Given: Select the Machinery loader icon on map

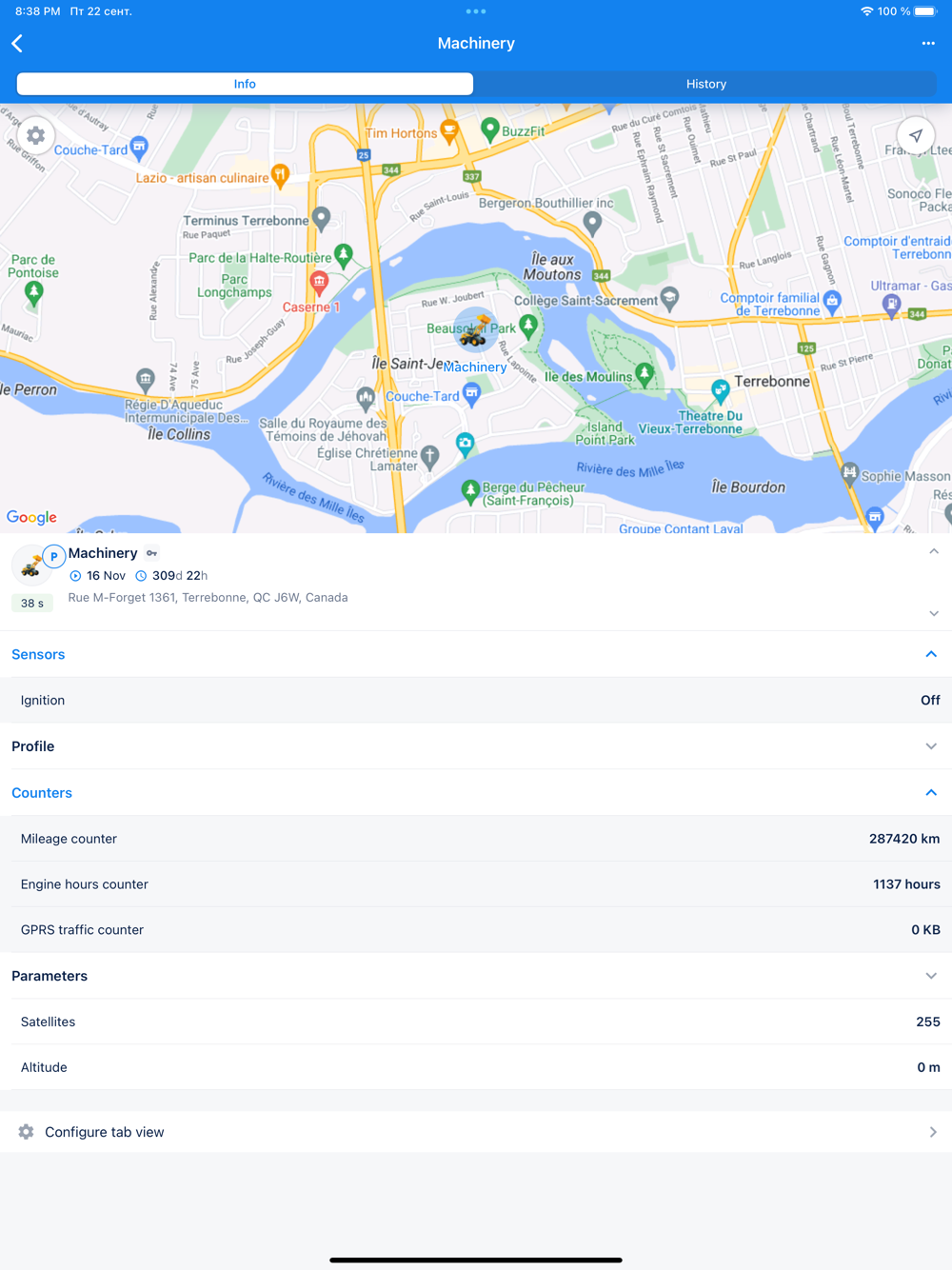Looking at the screenshot, I should click(x=474, y=332).
